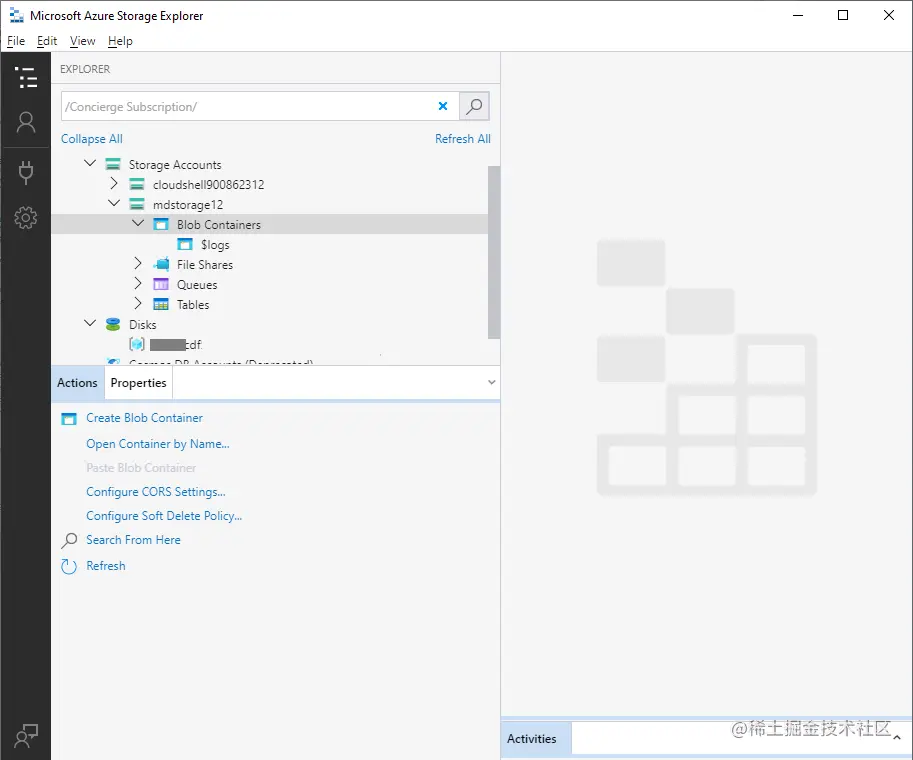Clear the search box with the X
This screenshot has width=913, height=760.
click(x=443, y=106)
